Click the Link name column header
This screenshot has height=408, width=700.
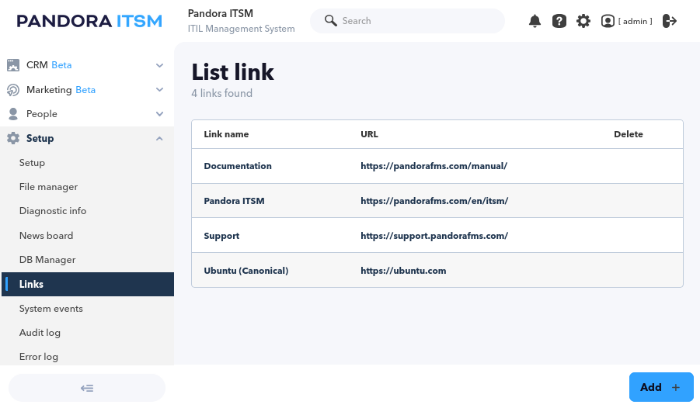pyautogui.click(x=226, y=134)
